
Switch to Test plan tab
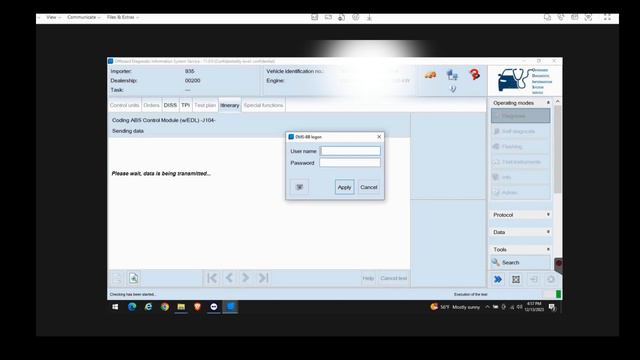coord(205,105)
